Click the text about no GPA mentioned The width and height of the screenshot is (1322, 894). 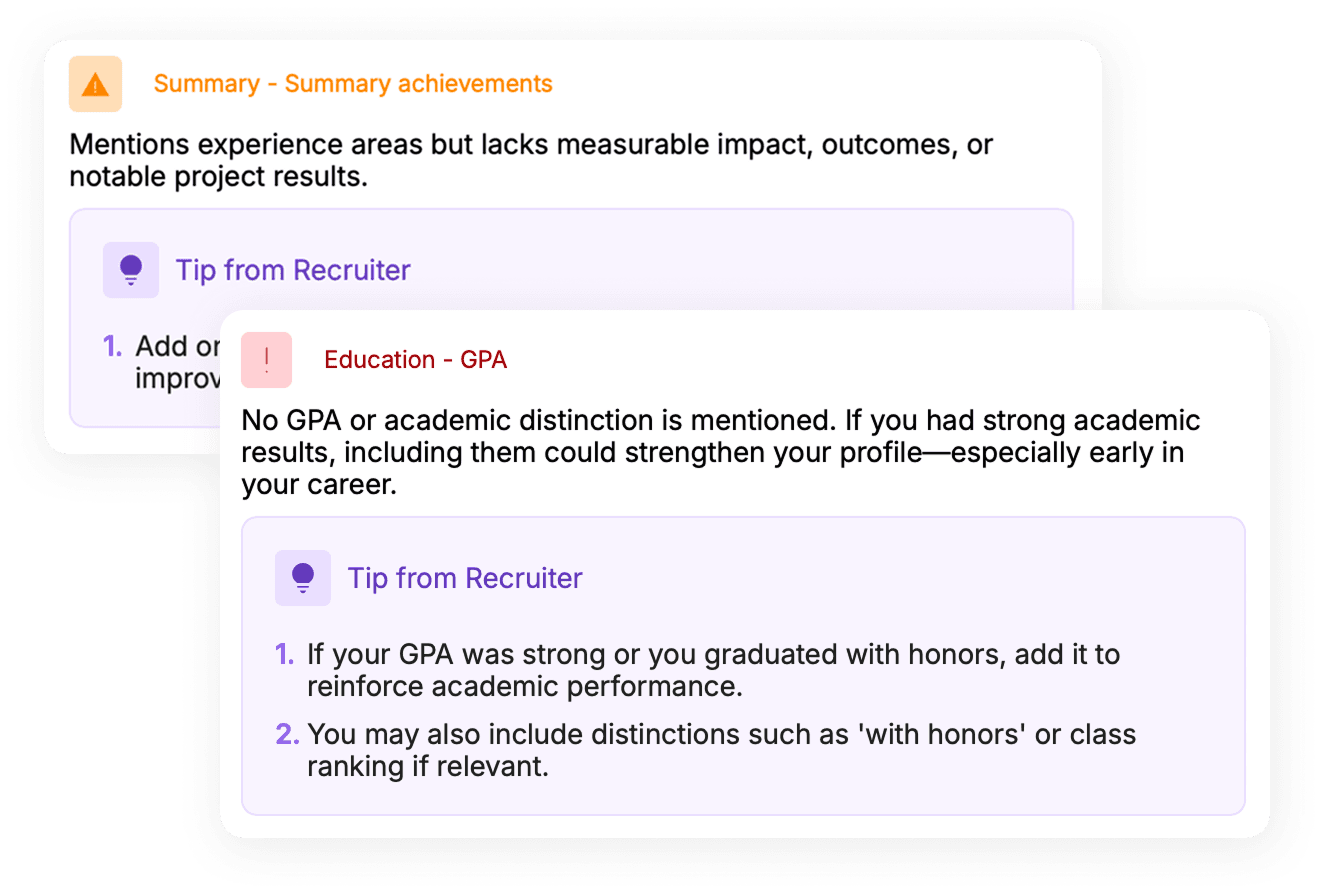point(721,452)
